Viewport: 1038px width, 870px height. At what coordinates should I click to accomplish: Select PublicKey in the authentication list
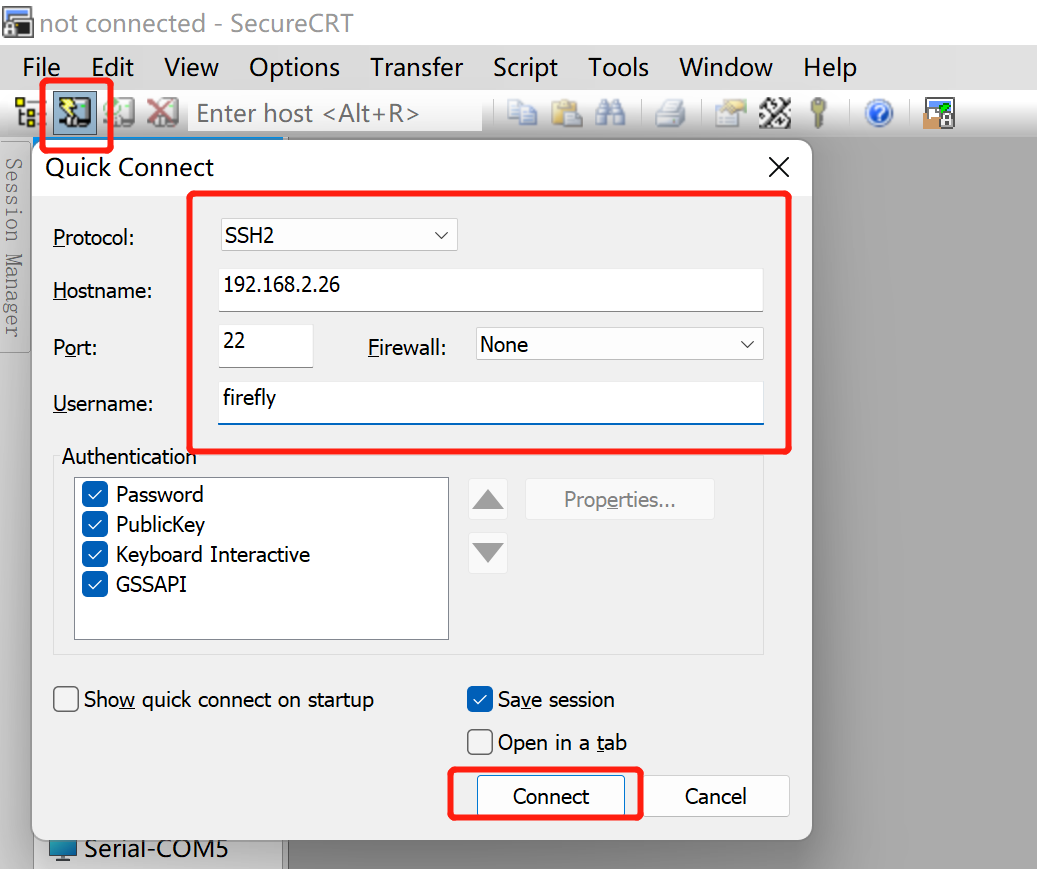(160, 524)
